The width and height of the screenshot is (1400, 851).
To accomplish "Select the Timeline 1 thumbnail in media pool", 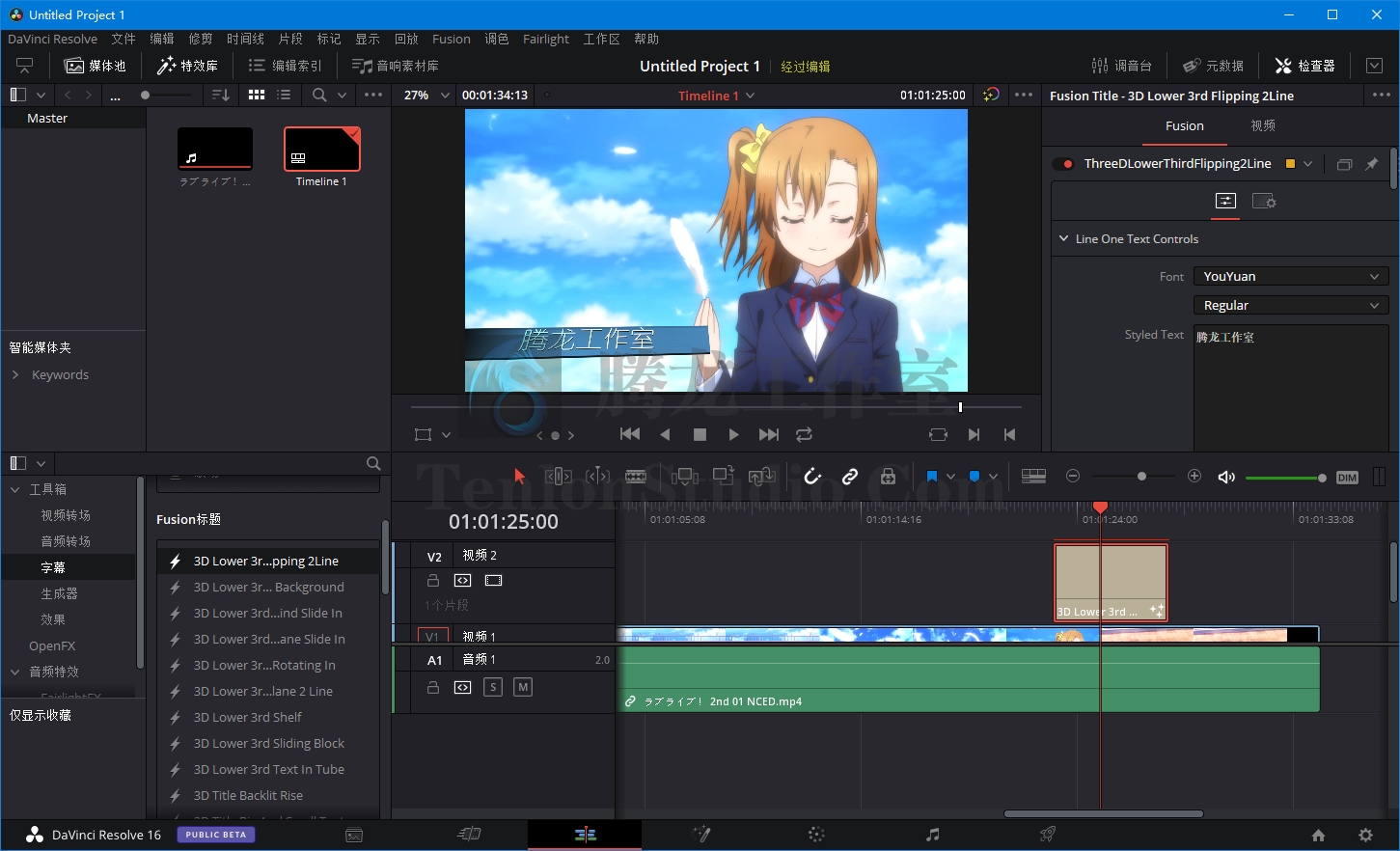I will (x=322, y=150).
